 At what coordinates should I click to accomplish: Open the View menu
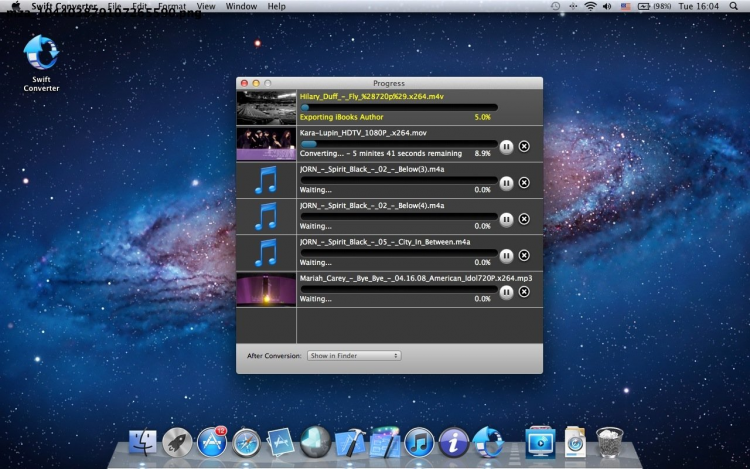[206, 6]
